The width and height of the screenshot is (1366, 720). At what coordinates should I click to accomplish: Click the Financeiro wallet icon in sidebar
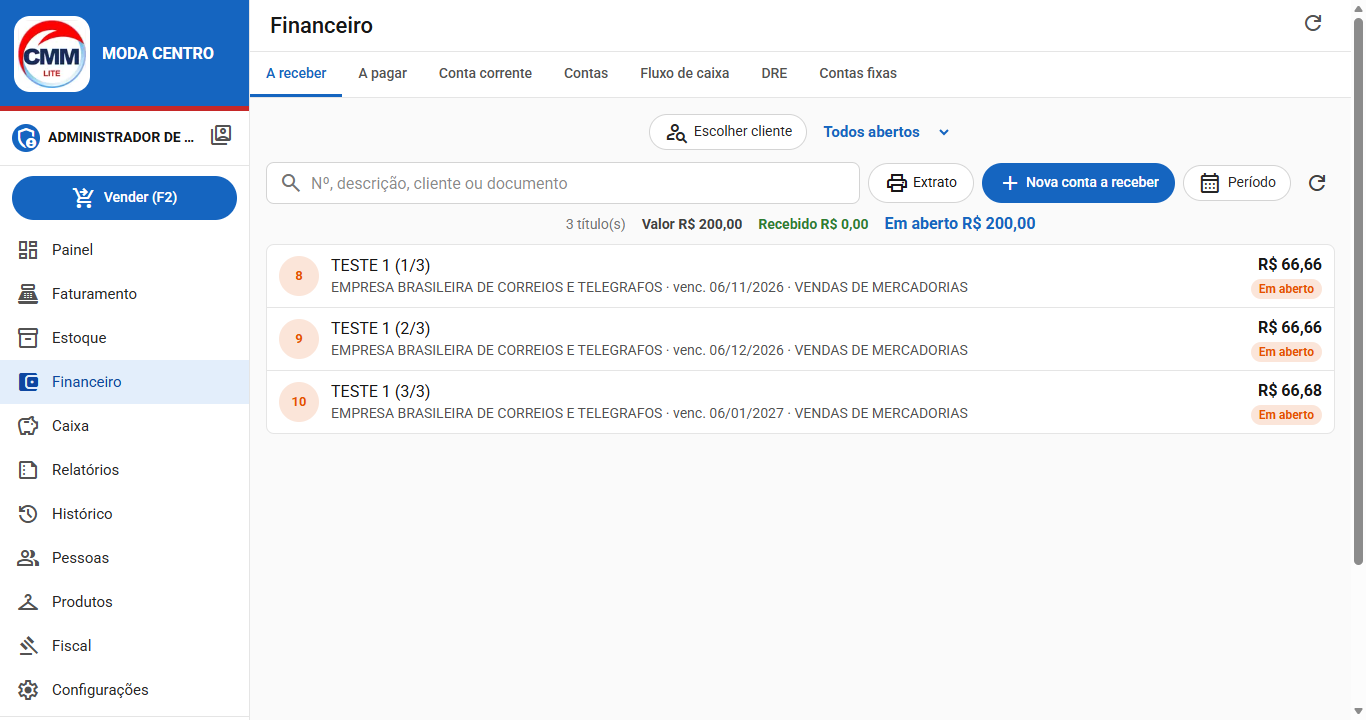click(28, 382)
